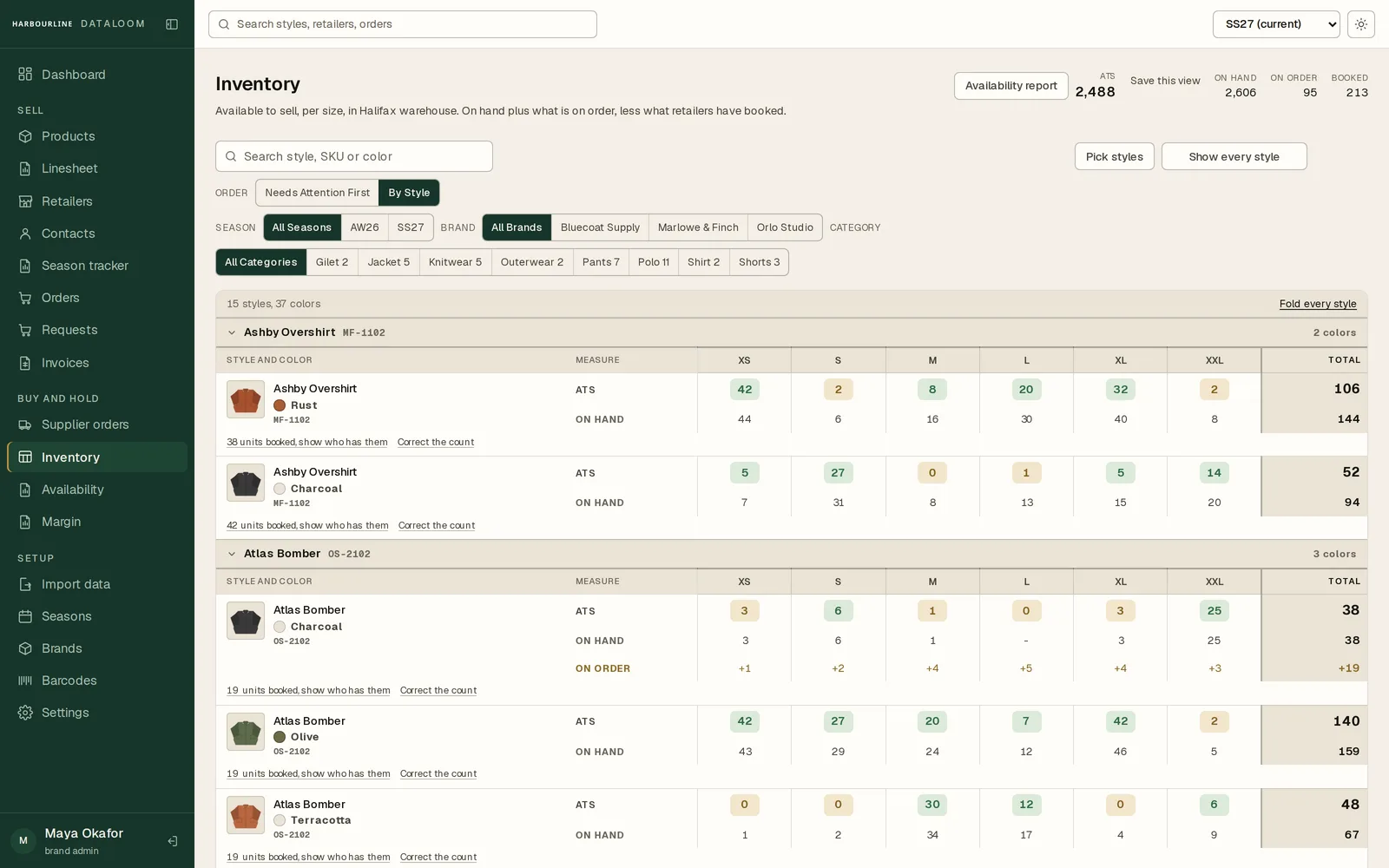This screenshot has width=1389, height=868.
Task: Open Linesheet via its document icon
Action: tap(25, 168)
